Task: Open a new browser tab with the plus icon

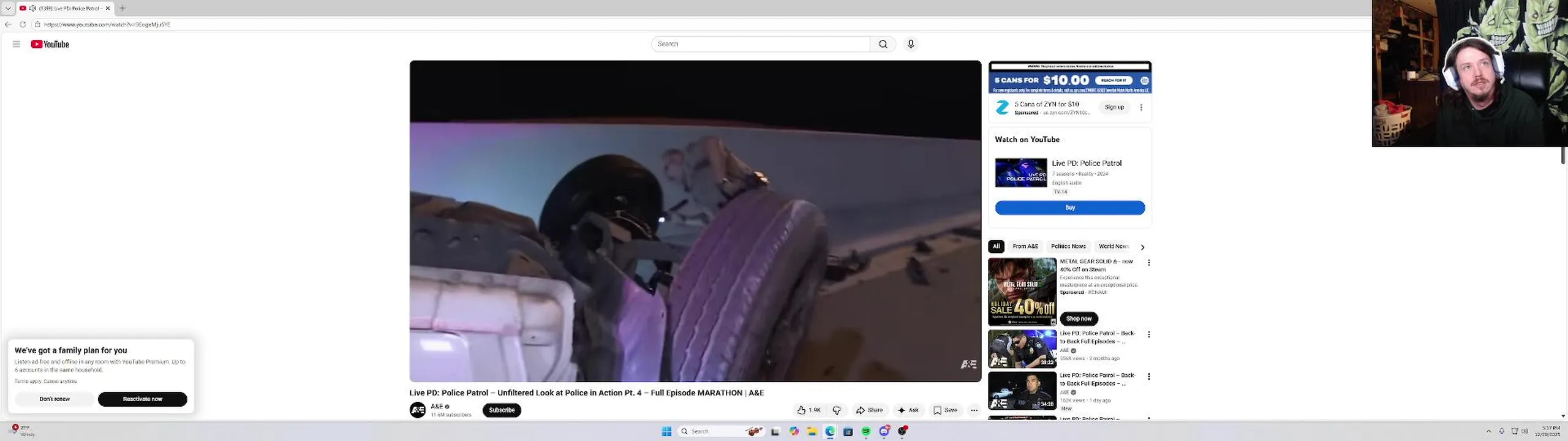Action: click(123, 8)
